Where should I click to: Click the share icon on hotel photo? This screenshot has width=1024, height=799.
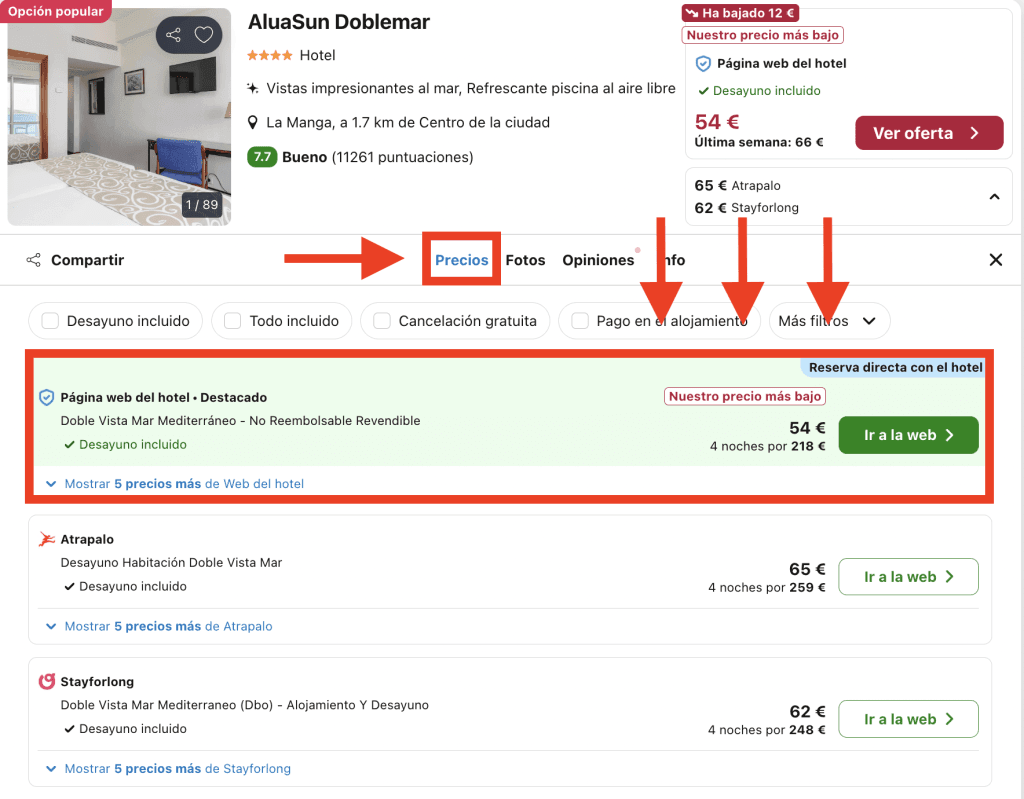[174, 35]
